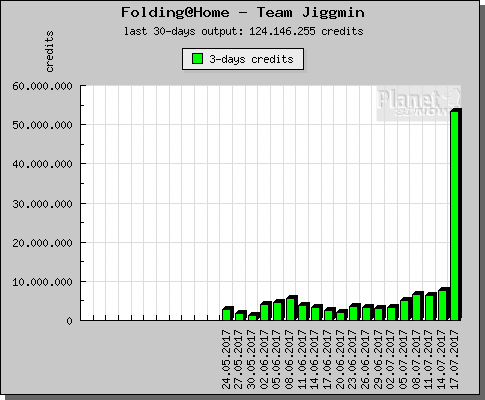Select the bar for 08.07.2017

click(417, 306)
